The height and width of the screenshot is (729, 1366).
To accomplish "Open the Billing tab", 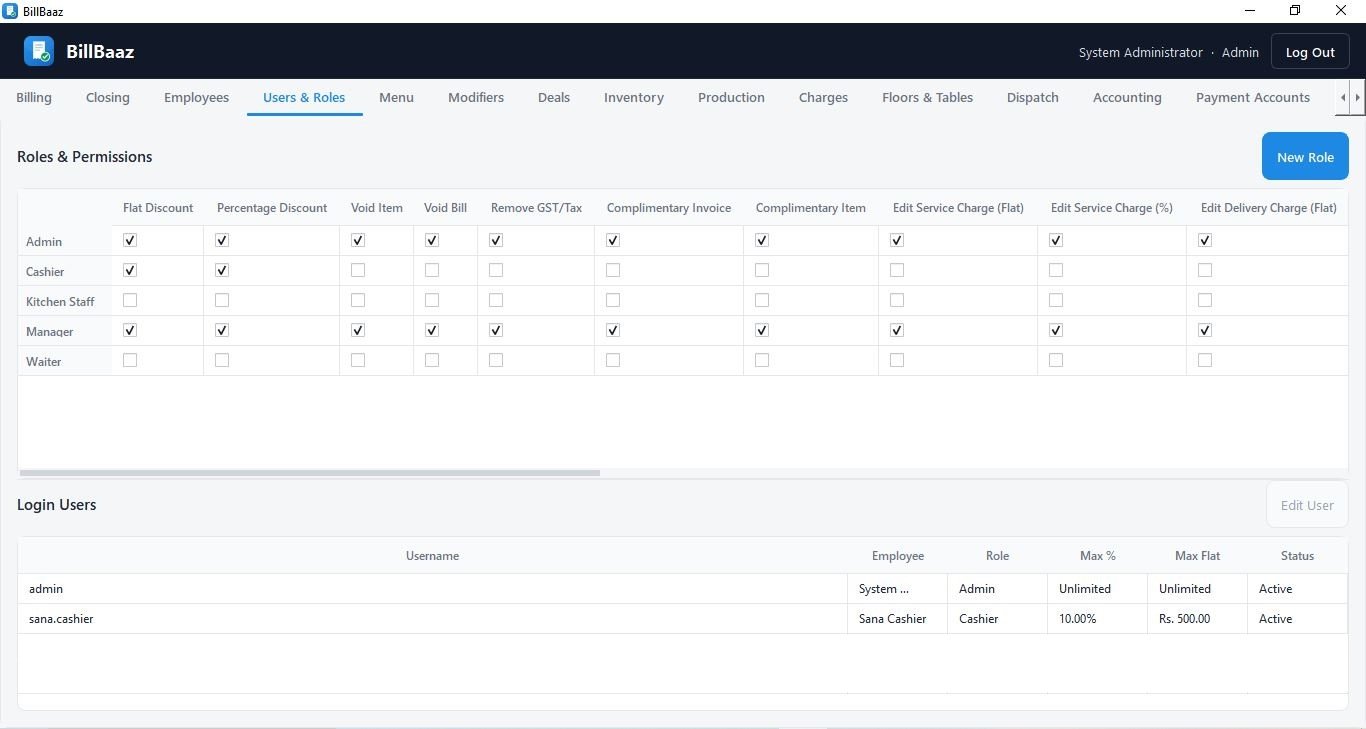I will (x=34, y=97).
